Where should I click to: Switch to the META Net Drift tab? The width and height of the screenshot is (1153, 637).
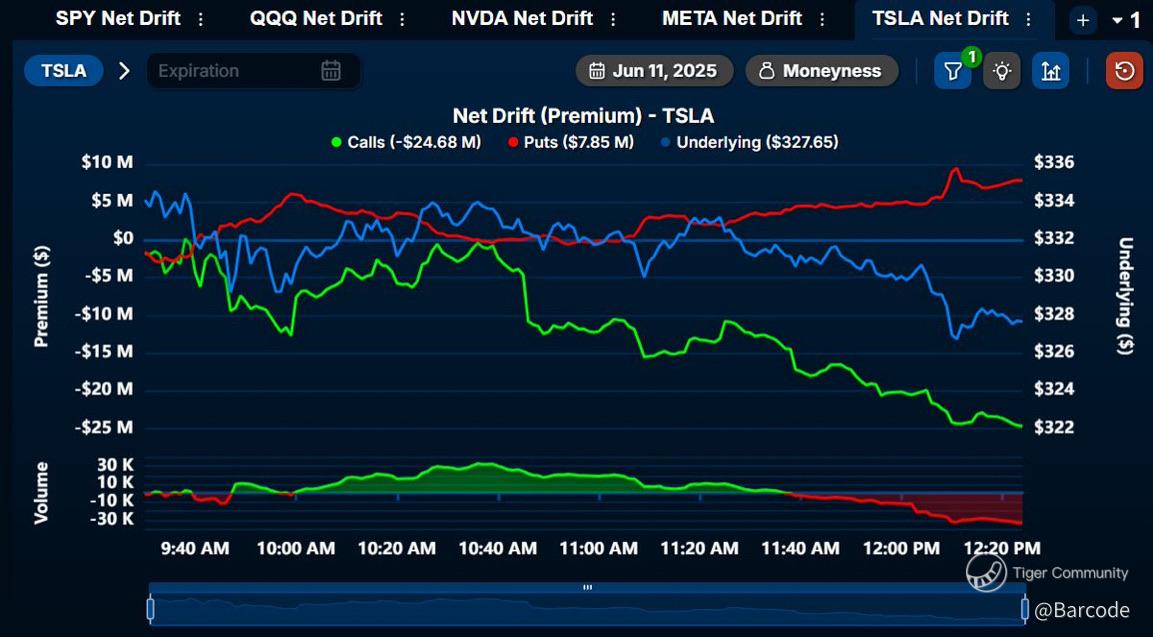click(732, 18)
